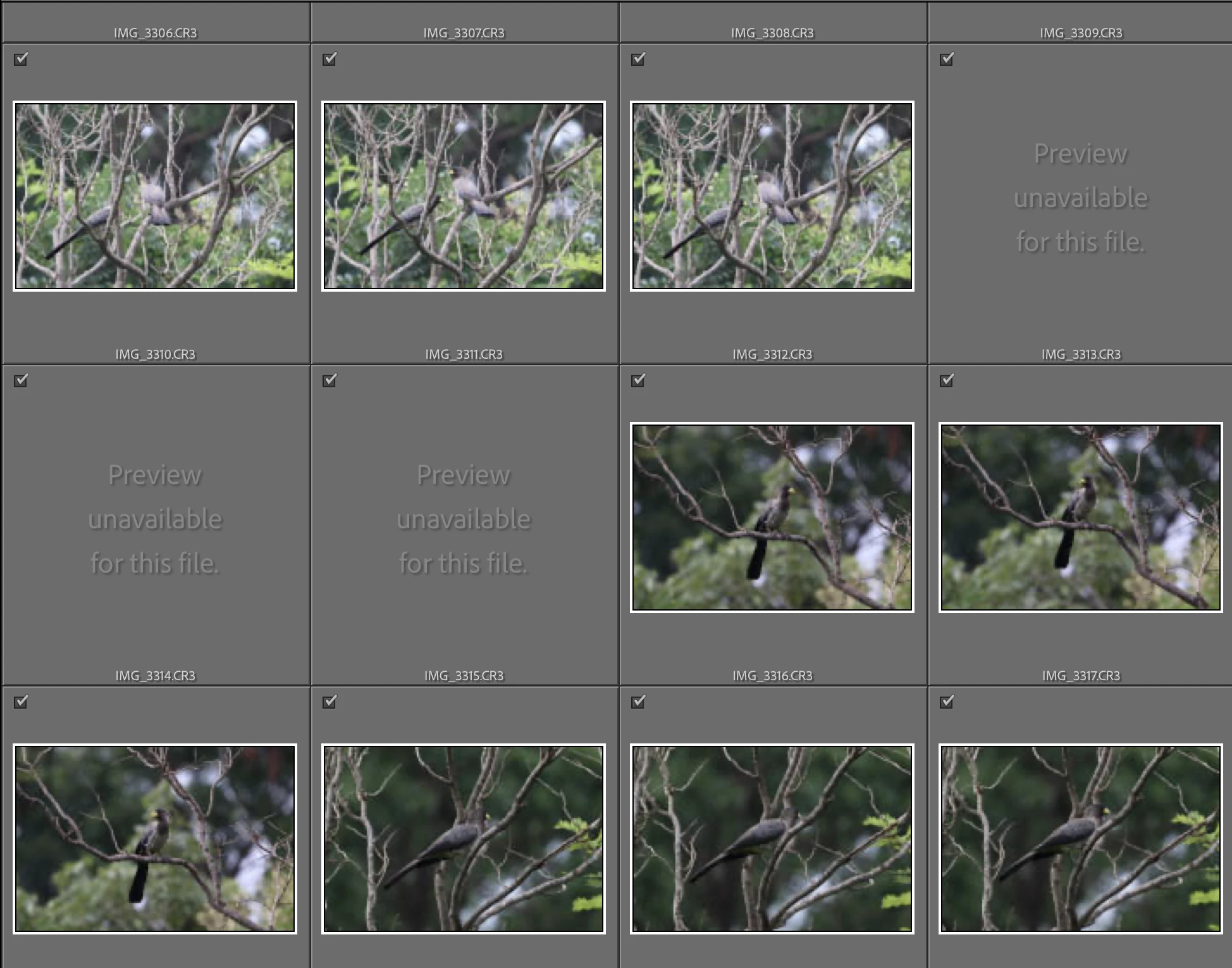
Task: Select second bird thumbnail in the last row
Action: point(464,839)
